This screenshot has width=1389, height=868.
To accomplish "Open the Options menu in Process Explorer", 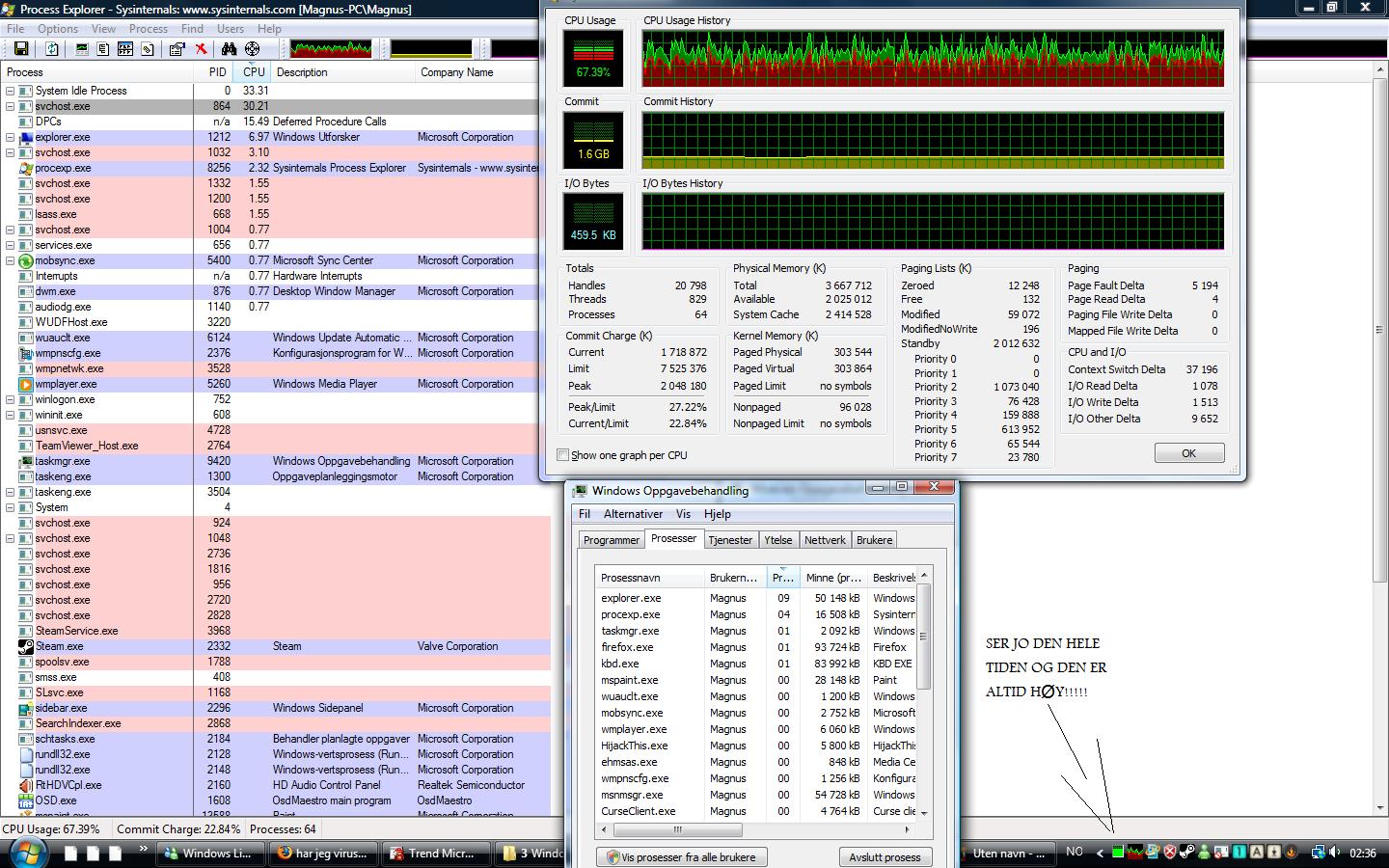I will (58, 29).
